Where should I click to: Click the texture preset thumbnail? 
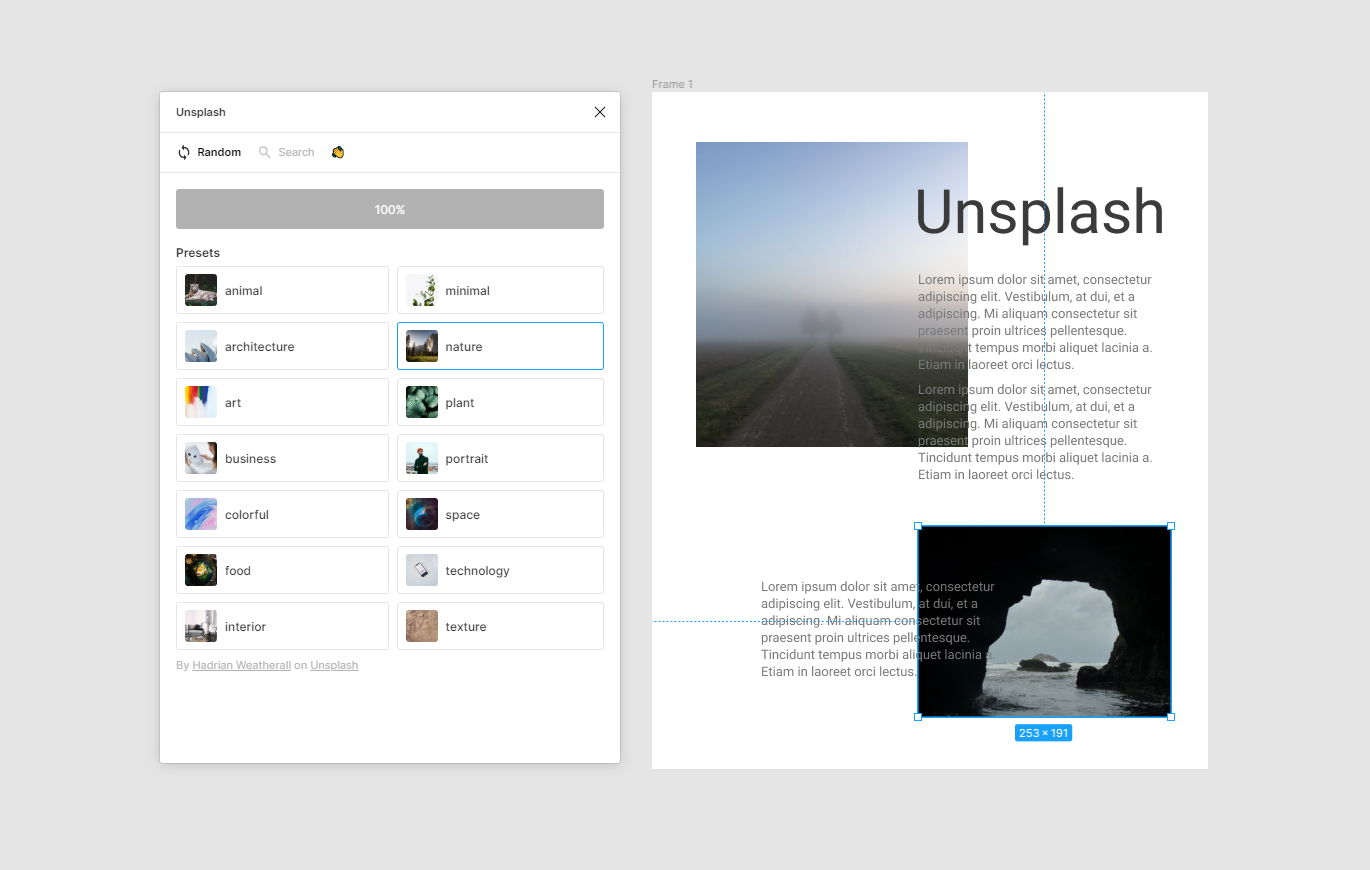(x=422, y=626)
